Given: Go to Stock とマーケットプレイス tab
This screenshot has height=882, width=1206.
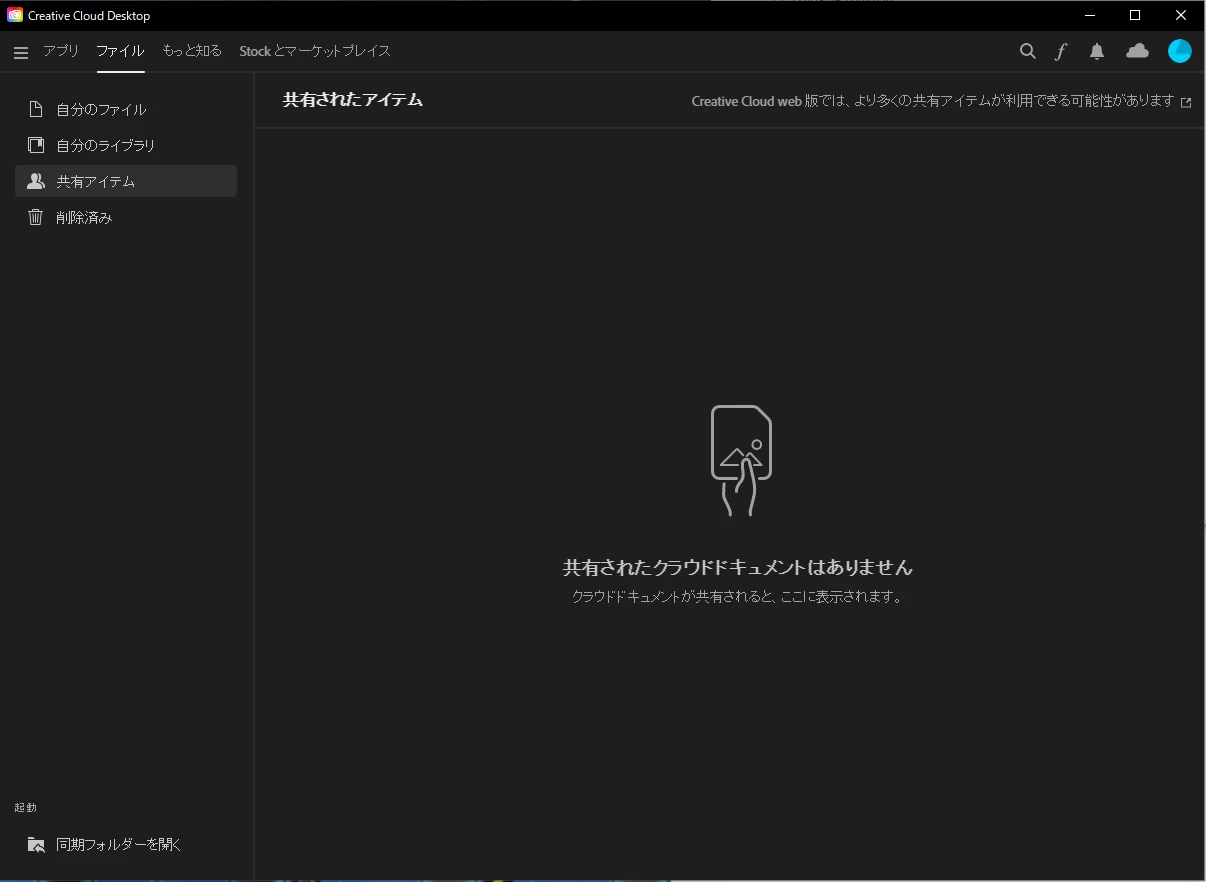Looking at the screenshot, I should tap(315, 51).
